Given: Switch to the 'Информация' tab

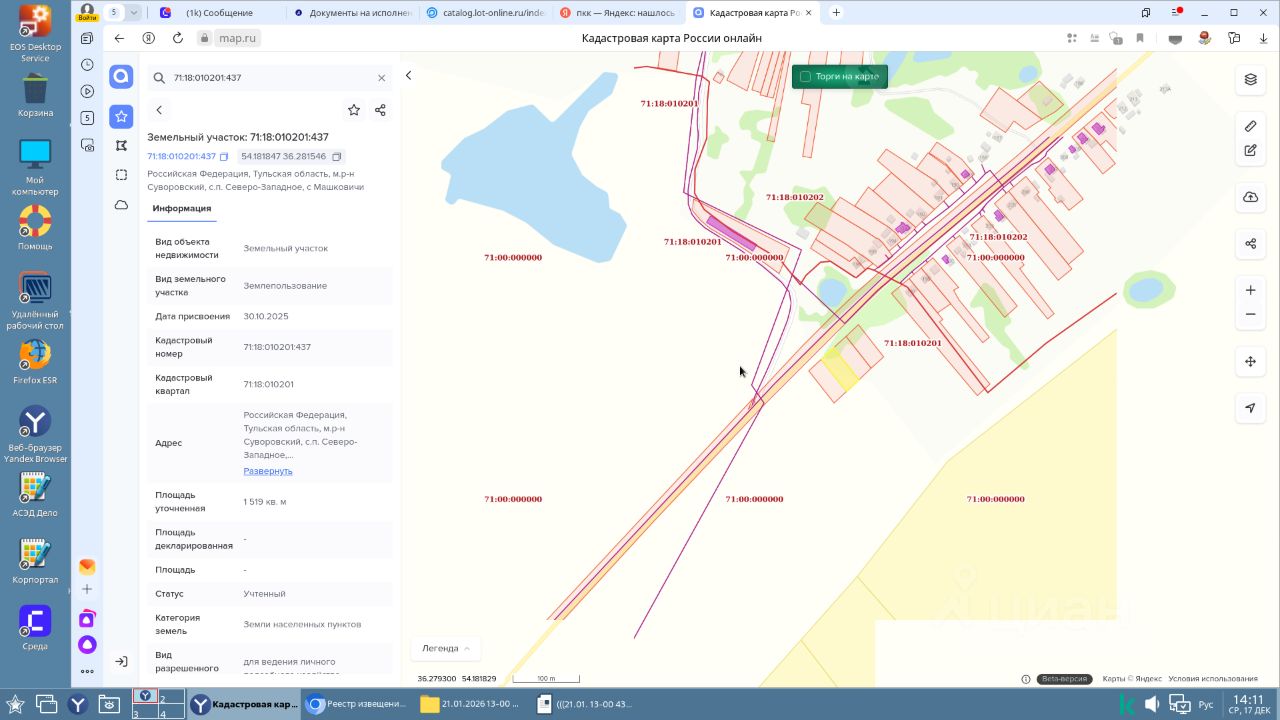Looking at the screenshot, I should click(181, 208).
